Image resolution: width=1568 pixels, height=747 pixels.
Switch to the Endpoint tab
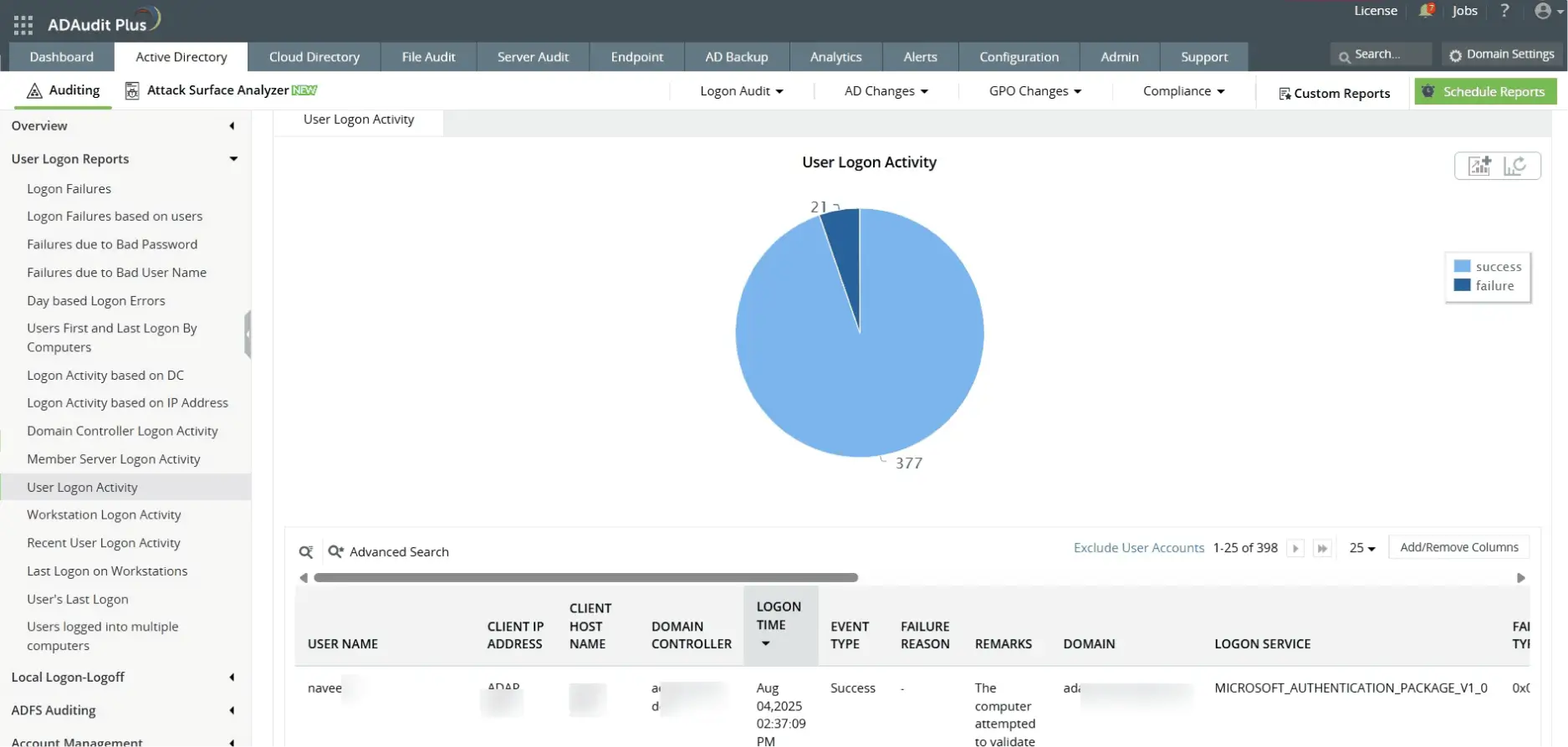pyautogui.click(x=637, y=57)
